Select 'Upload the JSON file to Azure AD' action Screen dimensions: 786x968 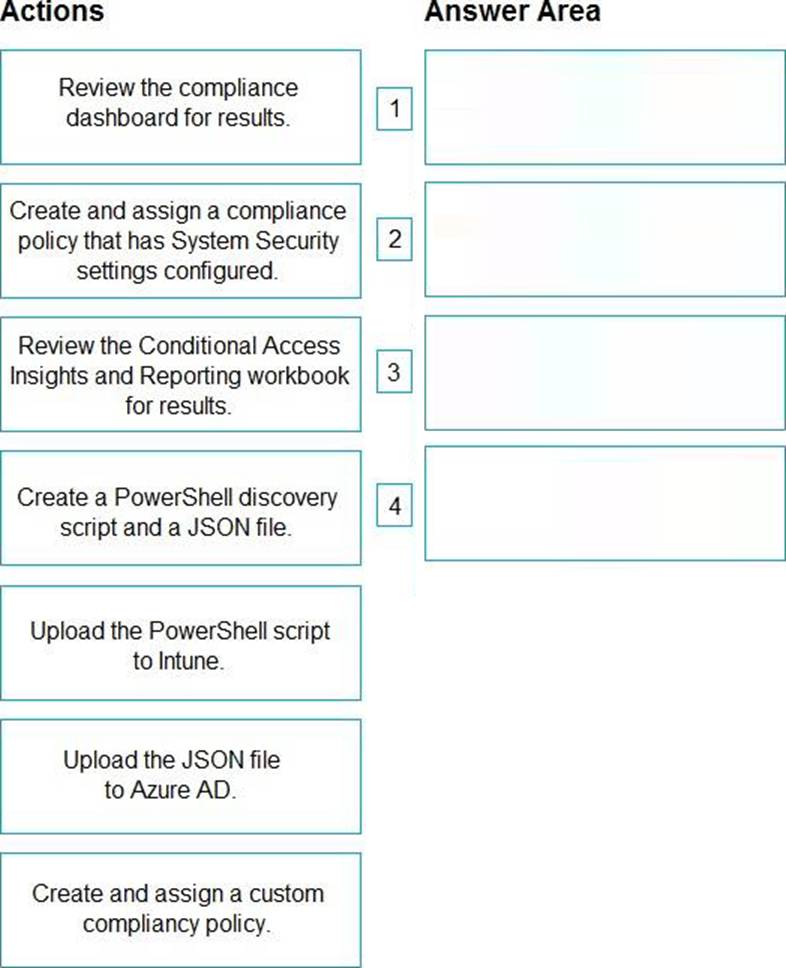click(x=180, y=775)
